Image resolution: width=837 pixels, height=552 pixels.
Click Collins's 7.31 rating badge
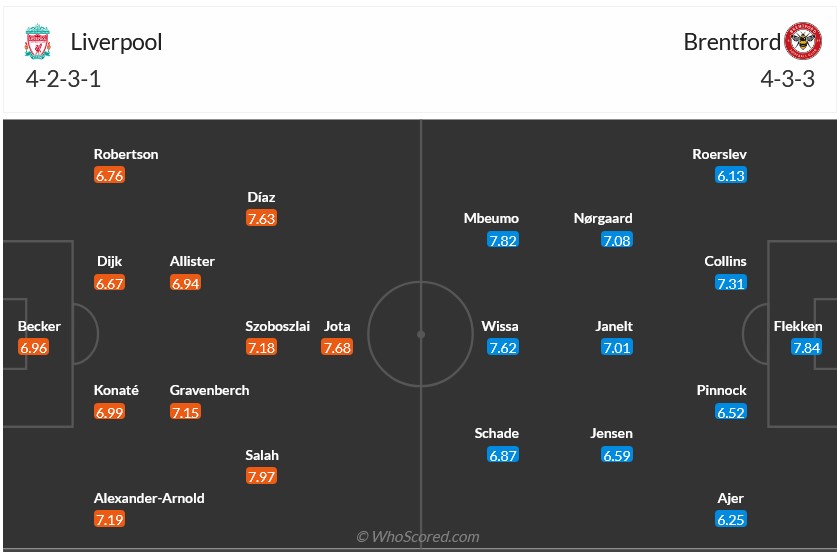(731, 283)
